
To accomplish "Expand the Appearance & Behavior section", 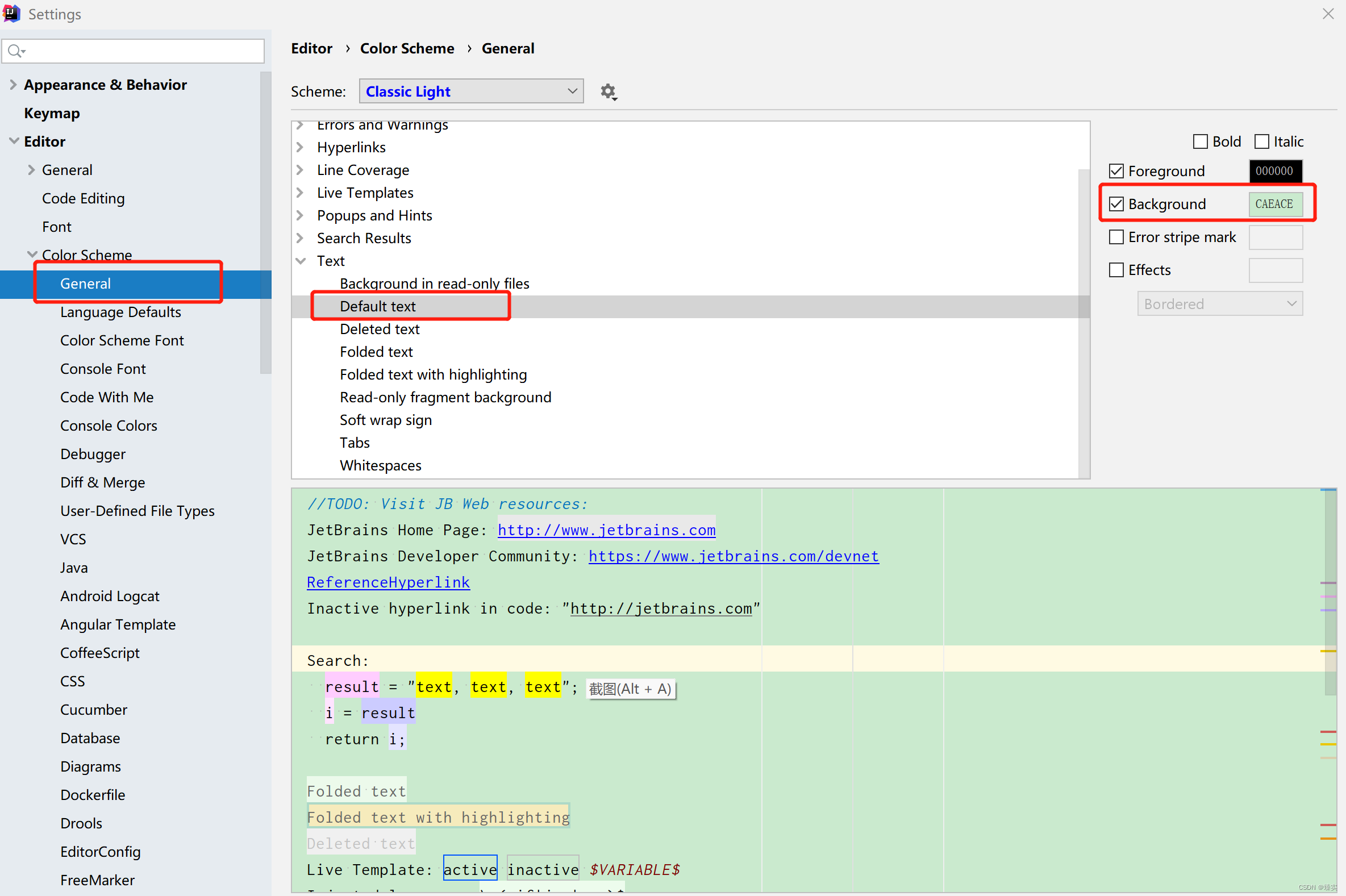I will tap(13, 85).
